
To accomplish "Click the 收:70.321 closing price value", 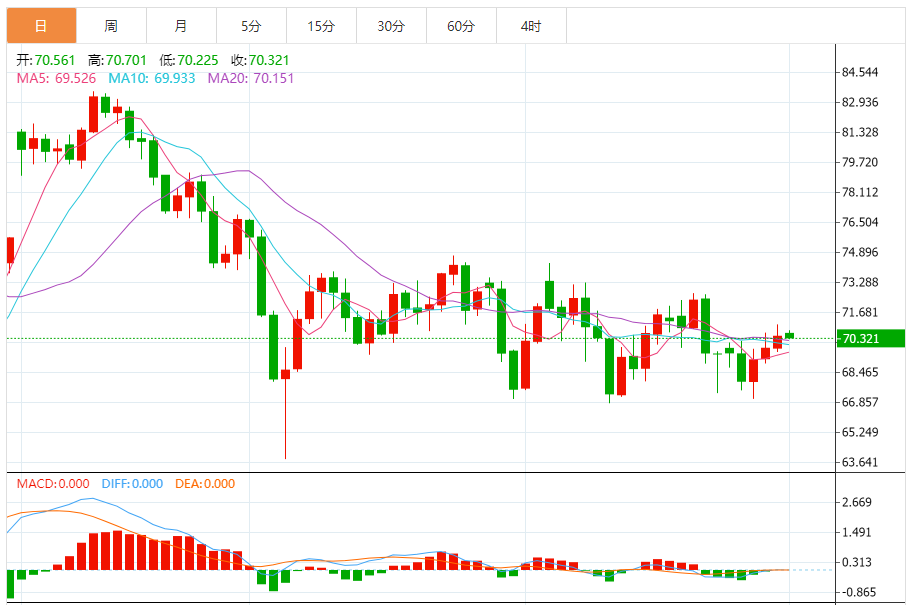I will (260, 60).
